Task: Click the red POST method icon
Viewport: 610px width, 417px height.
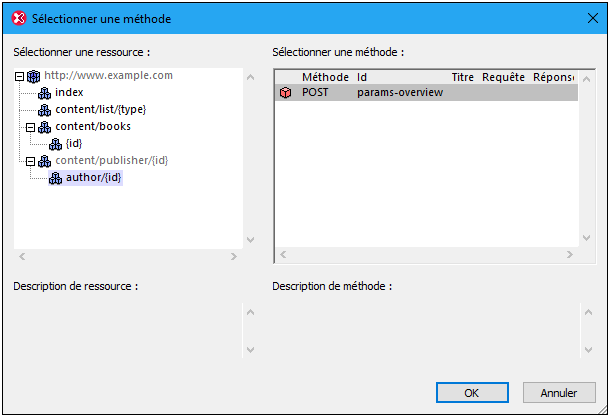Action: pyautogui.click(x=286, y=93)
